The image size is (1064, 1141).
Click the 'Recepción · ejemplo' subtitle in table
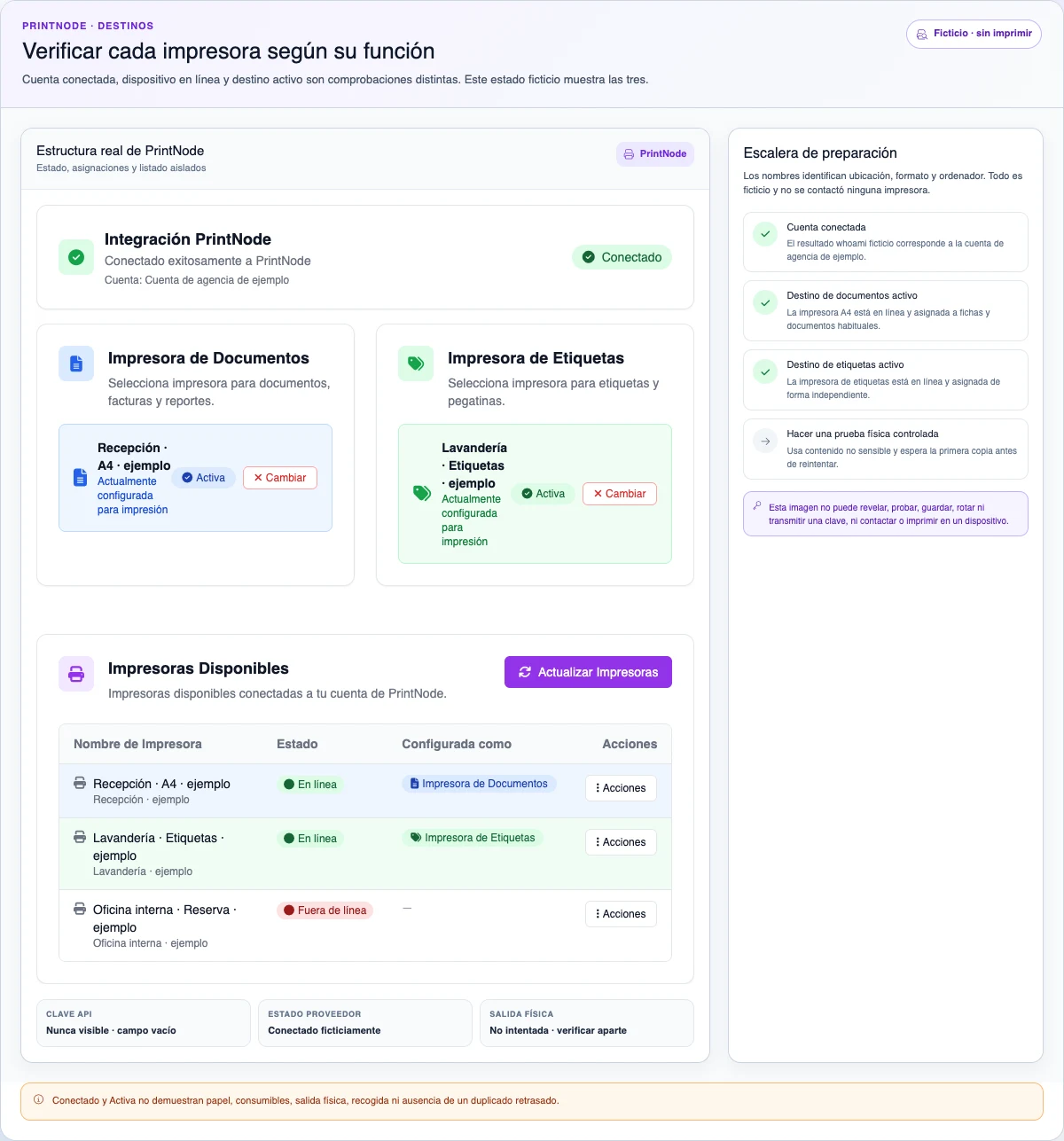141,800
